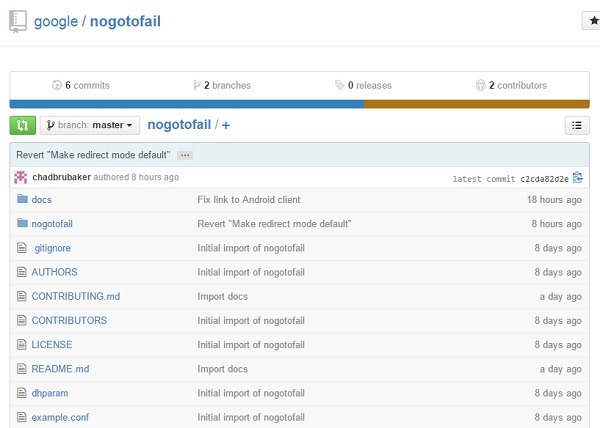Click the 'a day ago' timestamp for README.md
The image size is (600, 428).
point(561,369)
